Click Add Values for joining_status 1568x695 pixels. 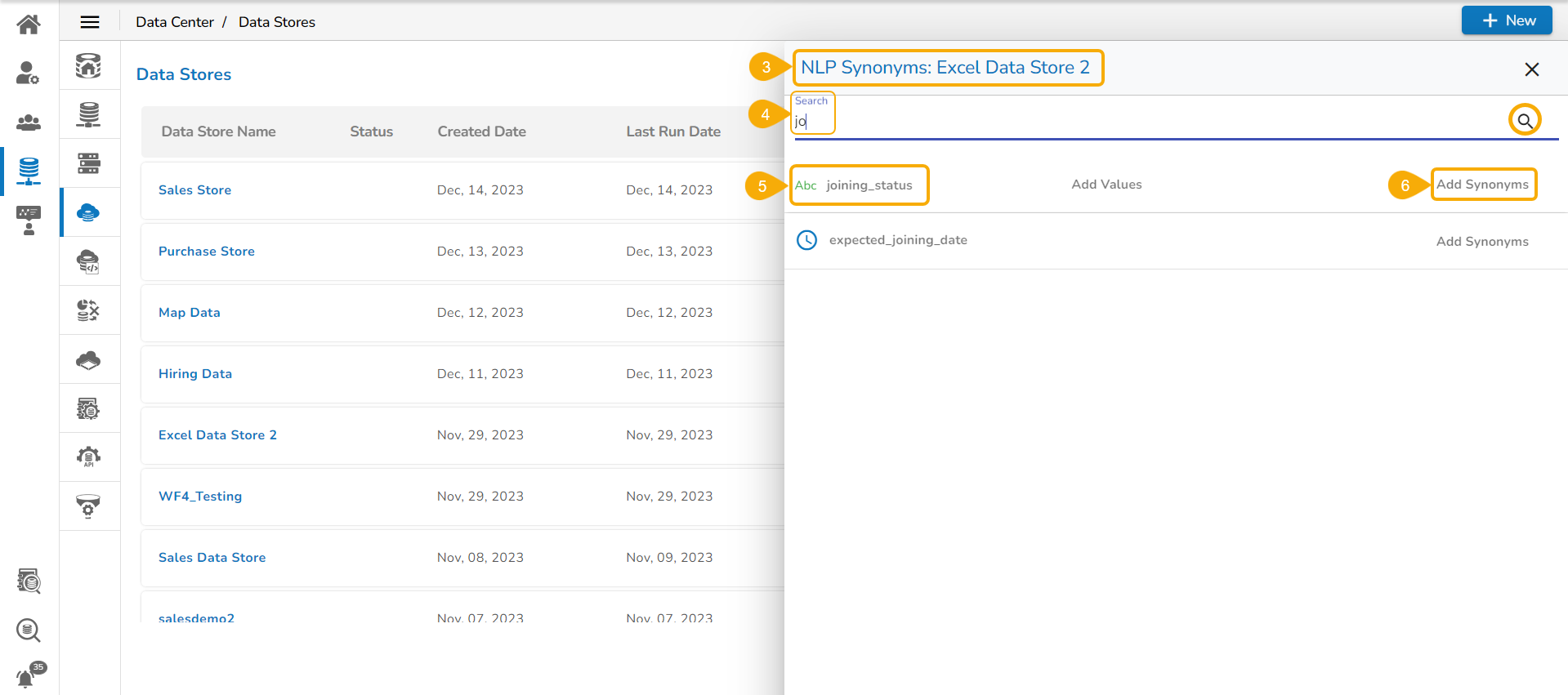coord(1106,185)
